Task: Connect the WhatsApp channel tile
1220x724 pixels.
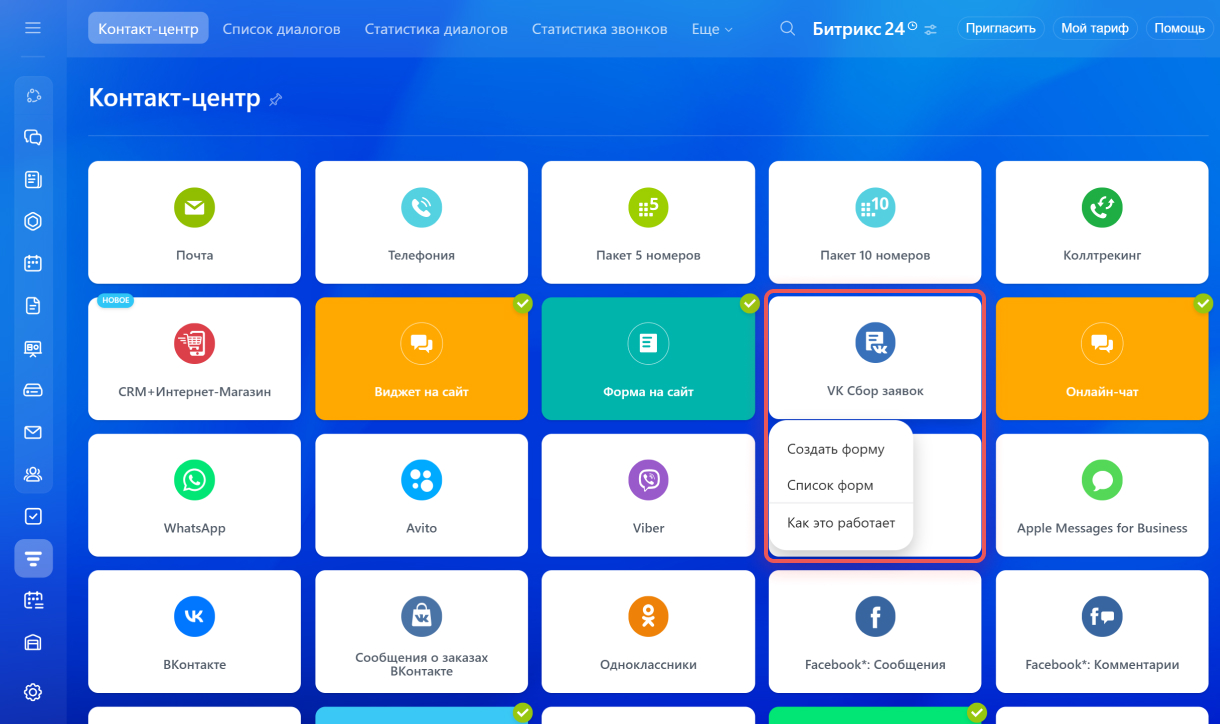Action: tap(194, 495)
